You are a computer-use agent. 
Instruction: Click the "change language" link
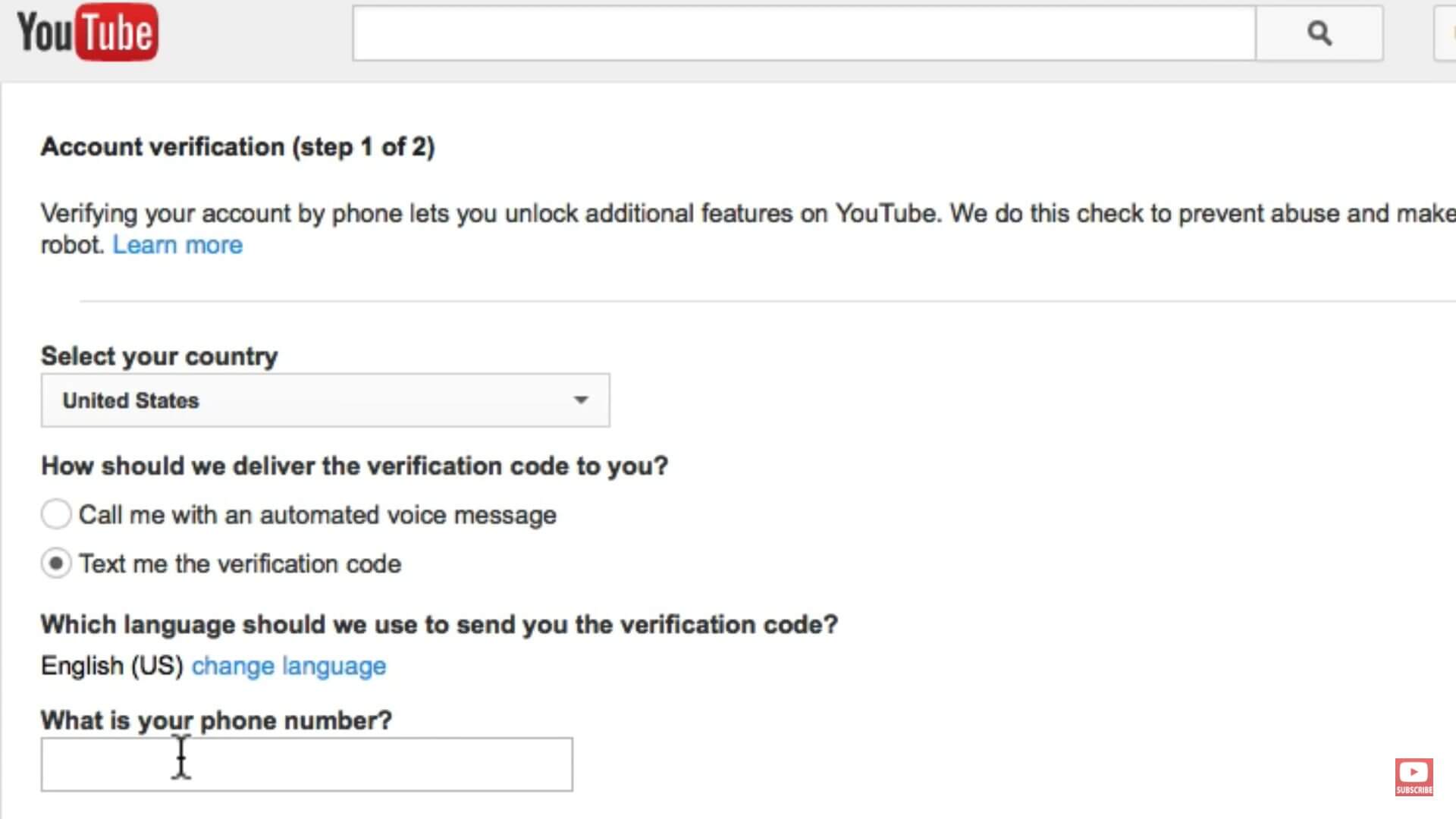click(x=288, y=666)
